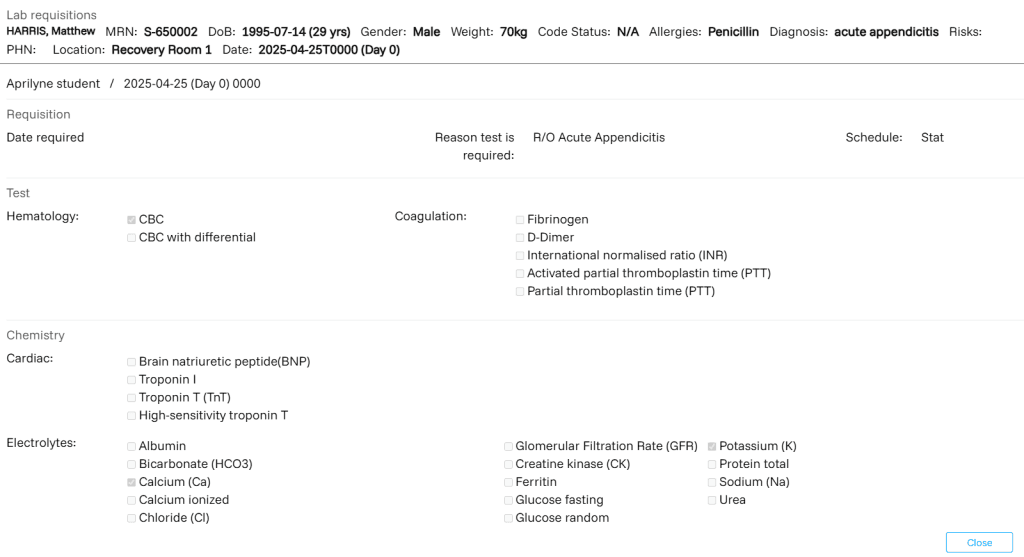
Task: Uncheck the Potassium (K) checkbox
Action: (x=712, y=447)
